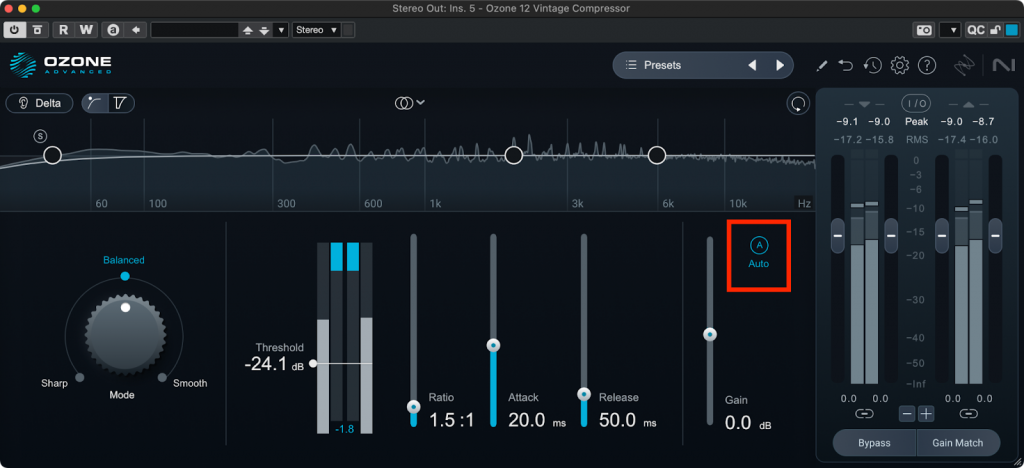Screen dimensions: 1024x468
Task: Enable Auto gain
Action: tap(759, 253)
